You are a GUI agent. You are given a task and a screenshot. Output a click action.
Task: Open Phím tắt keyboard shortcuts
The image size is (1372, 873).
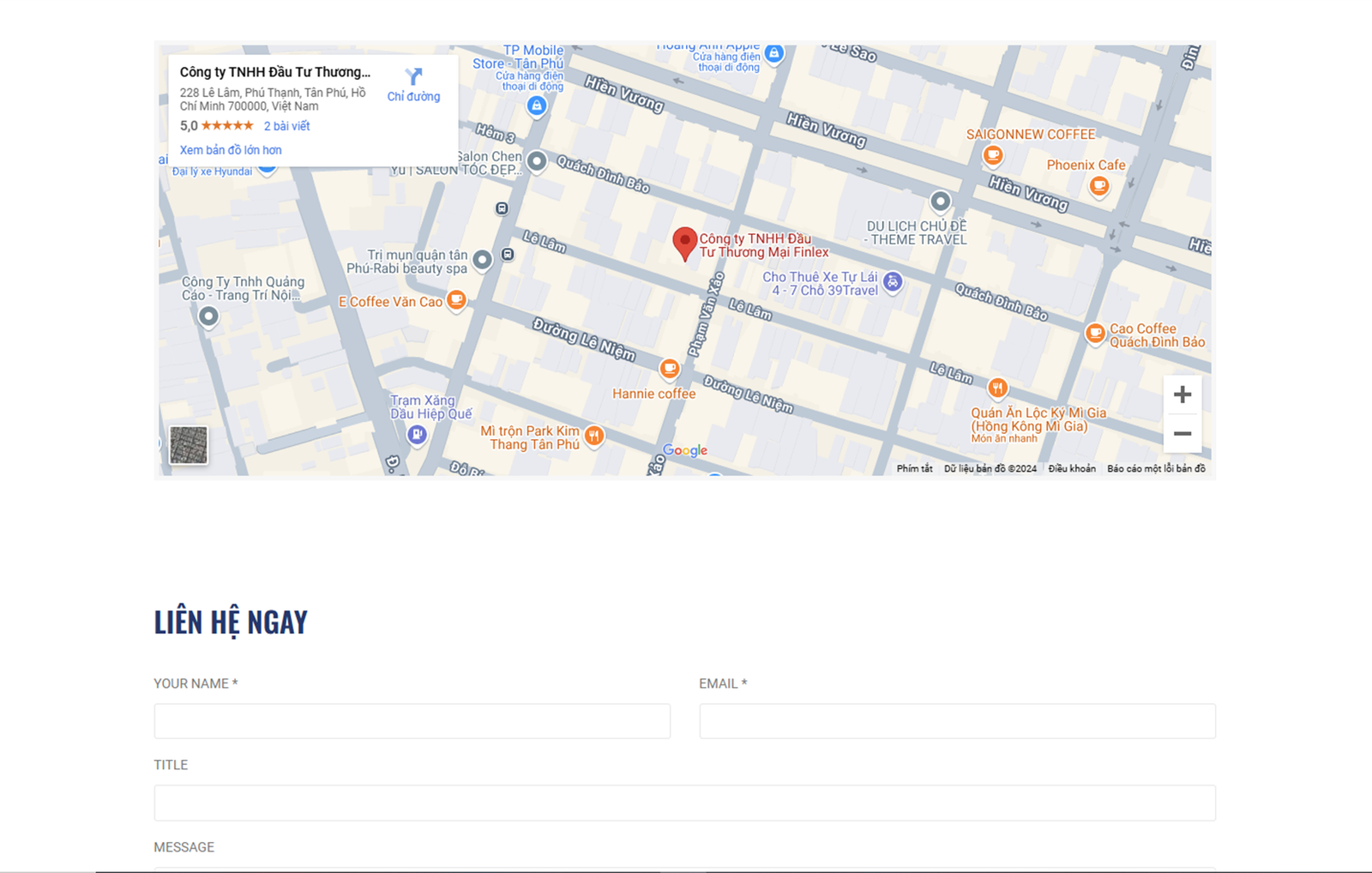[x=914, y=469]
